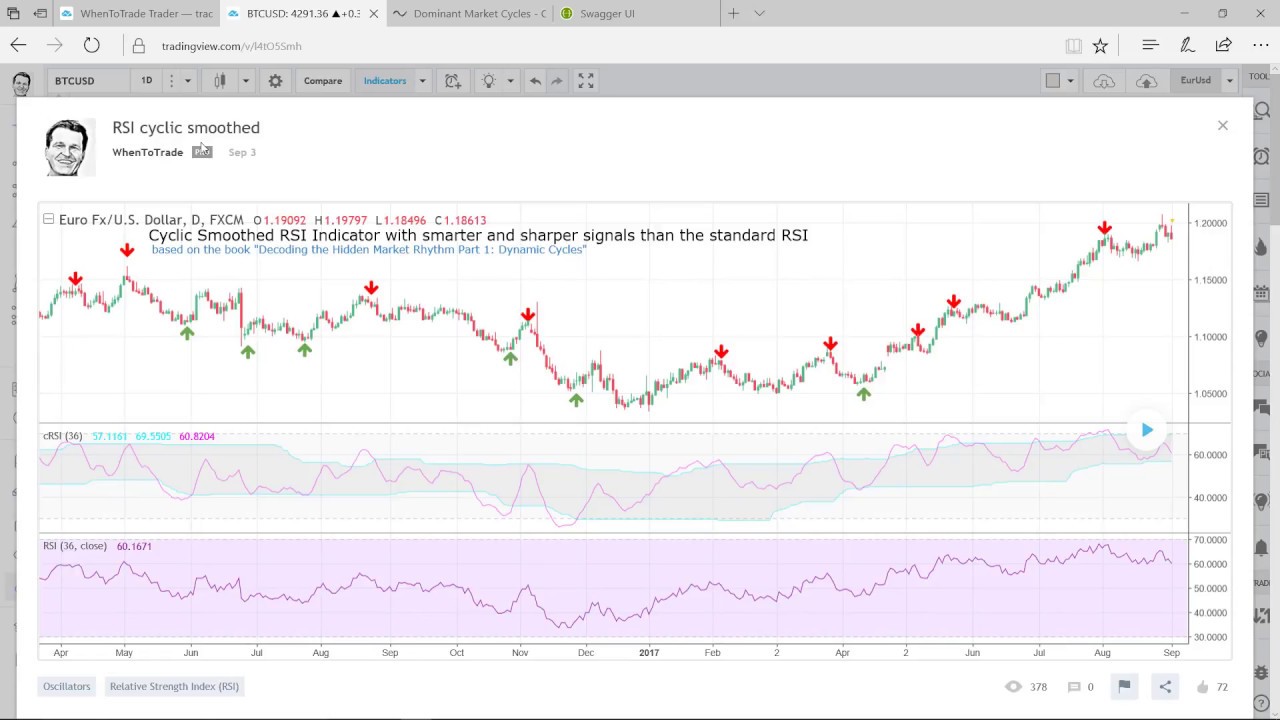Open hotlist flame icon in right sidebar
Screen dimensions: 1280x720
point(1261,247)
